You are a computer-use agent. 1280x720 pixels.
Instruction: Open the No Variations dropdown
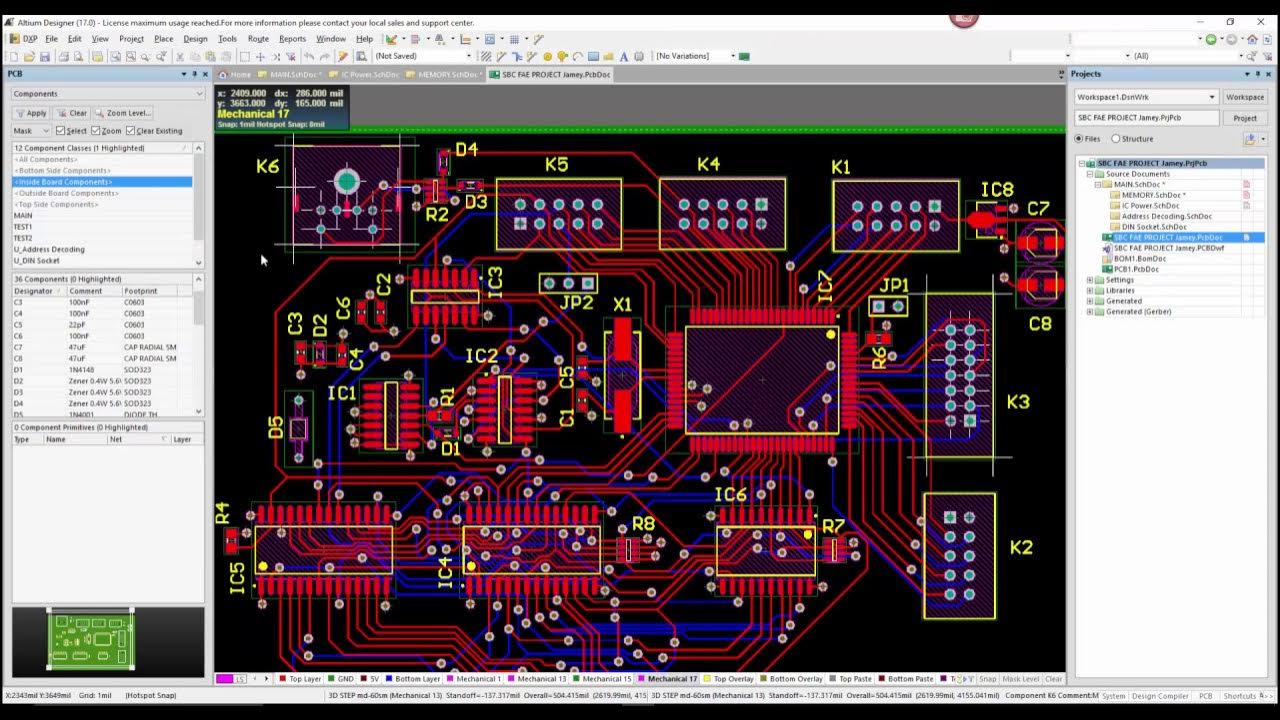pyautogui.click(x=732, y=56)
